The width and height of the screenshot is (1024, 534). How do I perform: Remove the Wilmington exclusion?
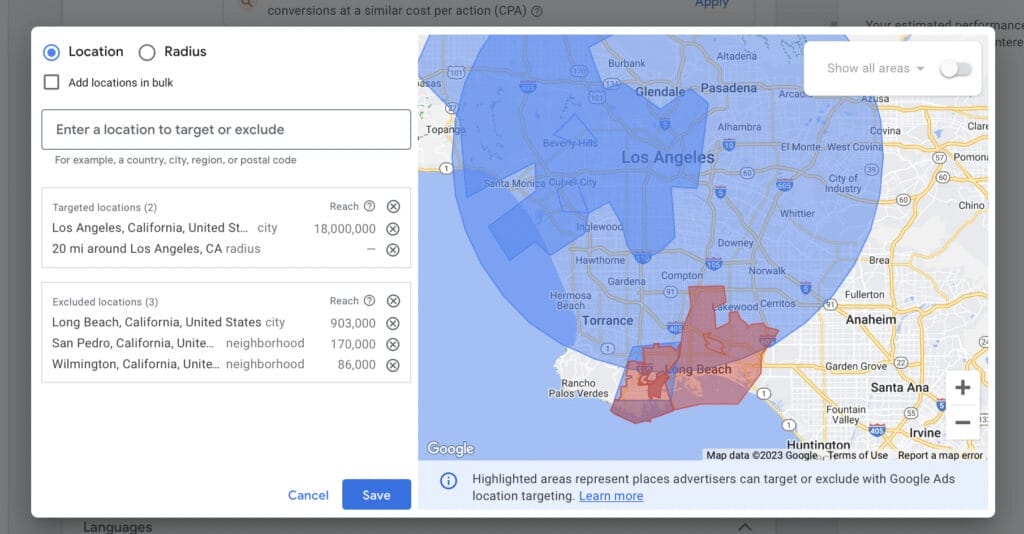392,365
